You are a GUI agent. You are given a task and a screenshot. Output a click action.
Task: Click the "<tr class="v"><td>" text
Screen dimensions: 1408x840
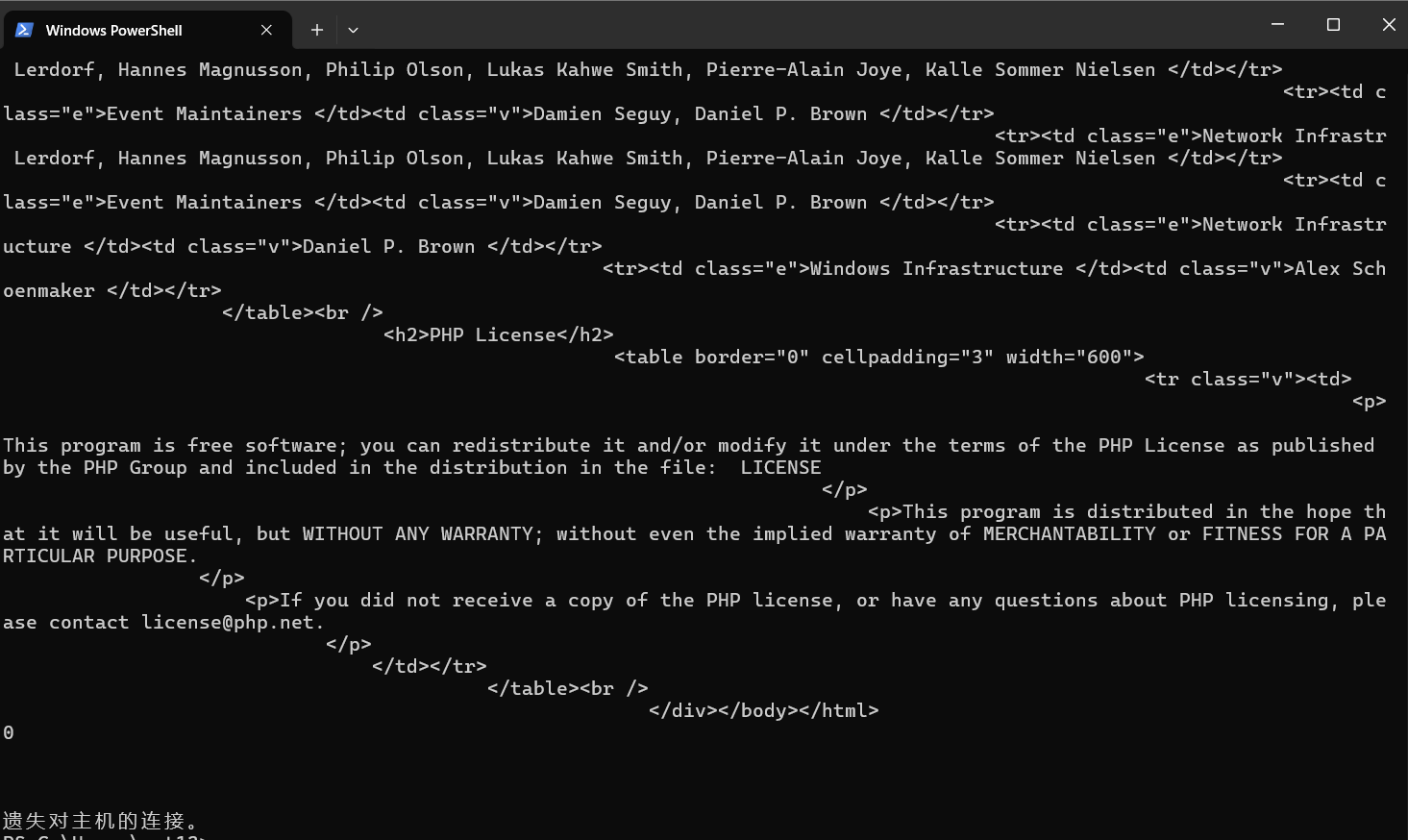tap(1248, 379)
